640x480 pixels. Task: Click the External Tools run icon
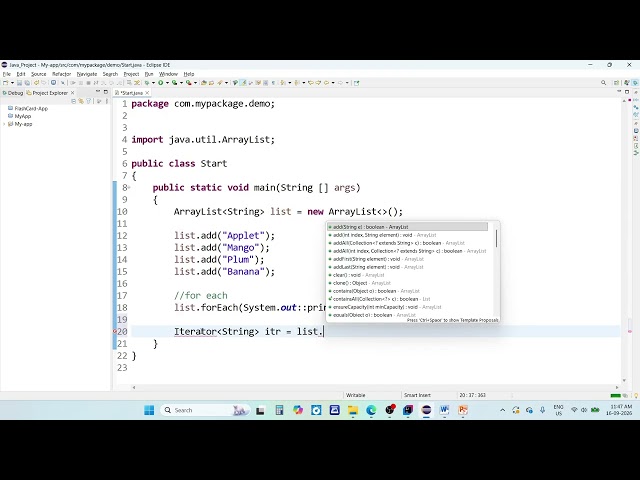[189, 83]
